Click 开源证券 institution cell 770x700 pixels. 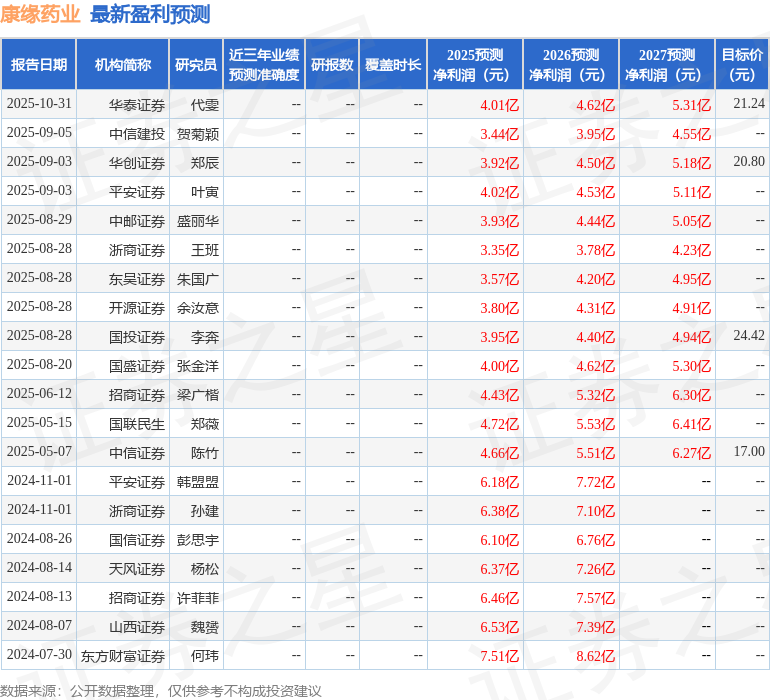click(137, 308)
